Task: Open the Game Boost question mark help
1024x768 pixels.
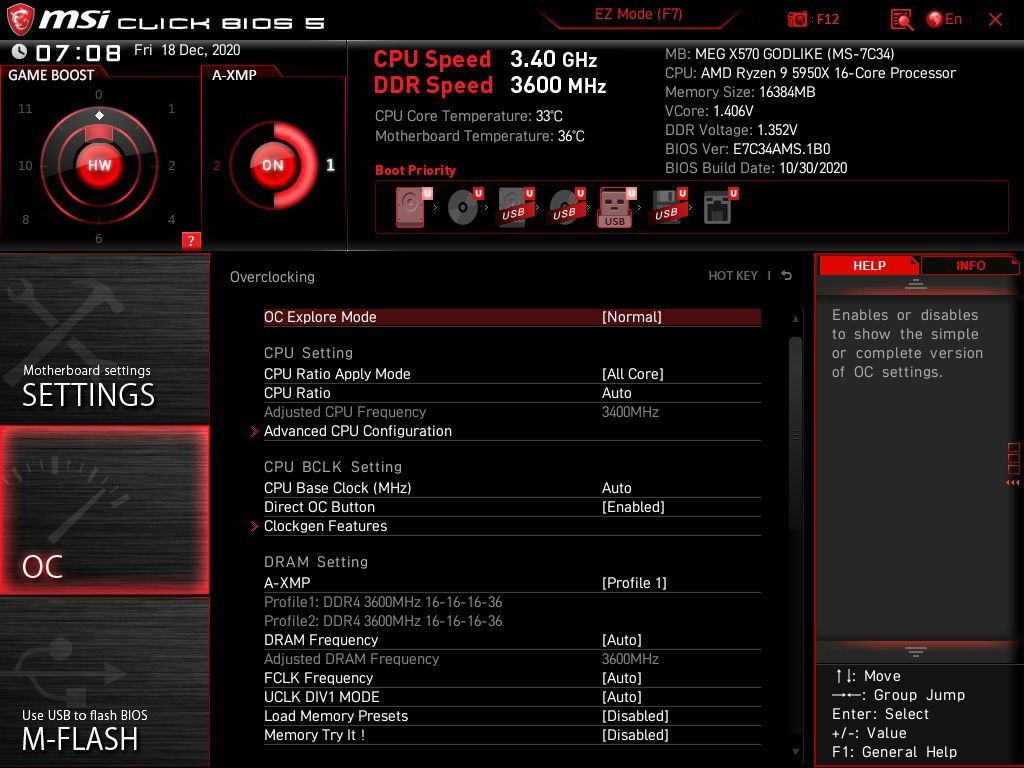Action: pos(191,240)
